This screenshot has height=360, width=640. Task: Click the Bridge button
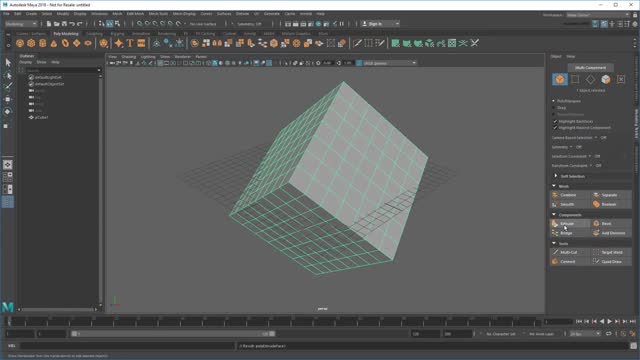pos(570,233)
